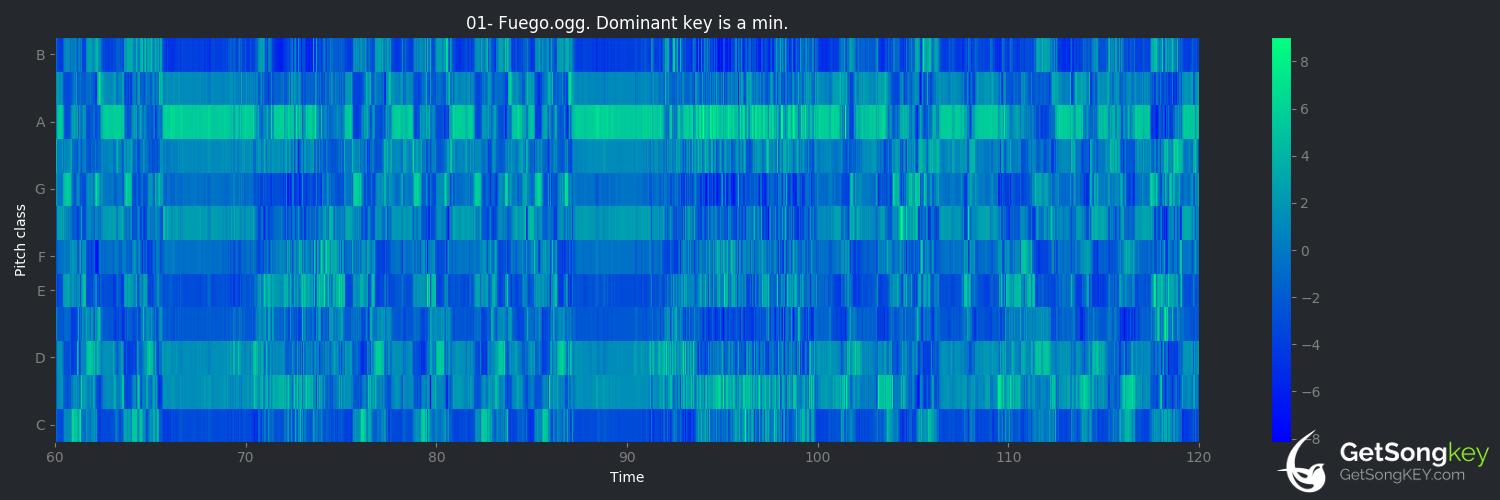
Task: Click the time axis tick label '80'
Action: point(437,457)
